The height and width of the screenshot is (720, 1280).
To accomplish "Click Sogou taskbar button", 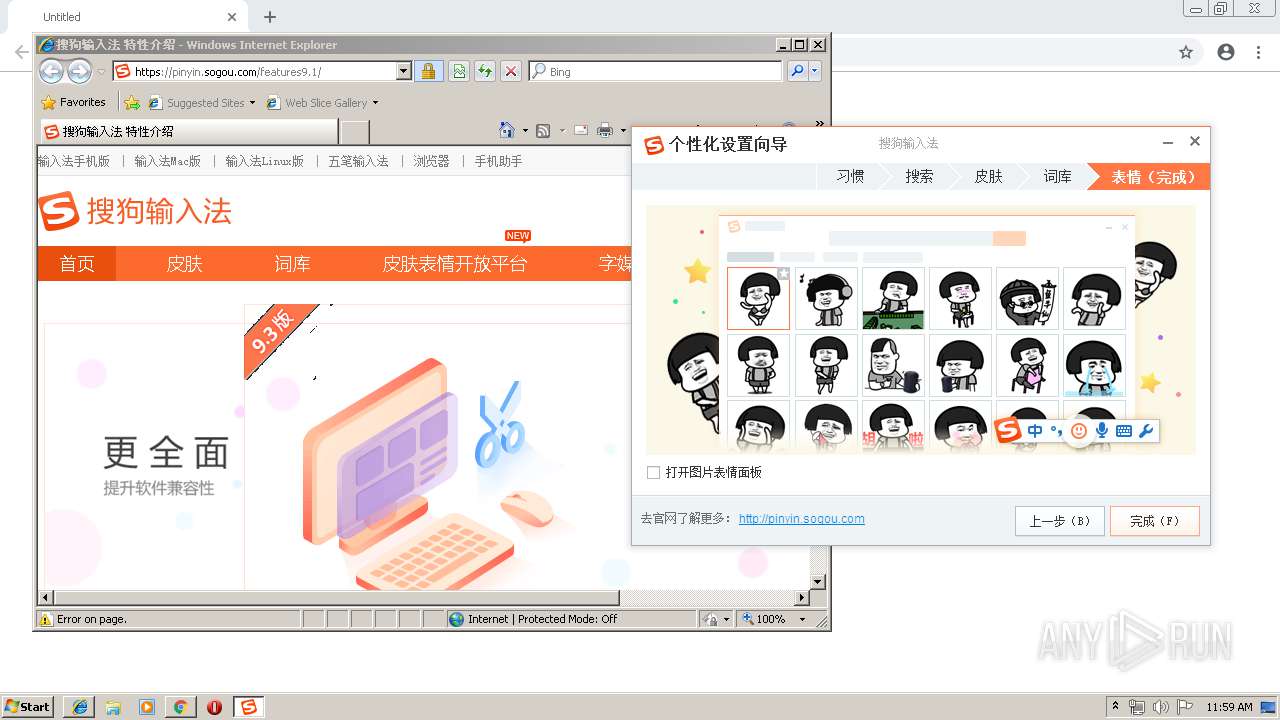I will 248,707.
